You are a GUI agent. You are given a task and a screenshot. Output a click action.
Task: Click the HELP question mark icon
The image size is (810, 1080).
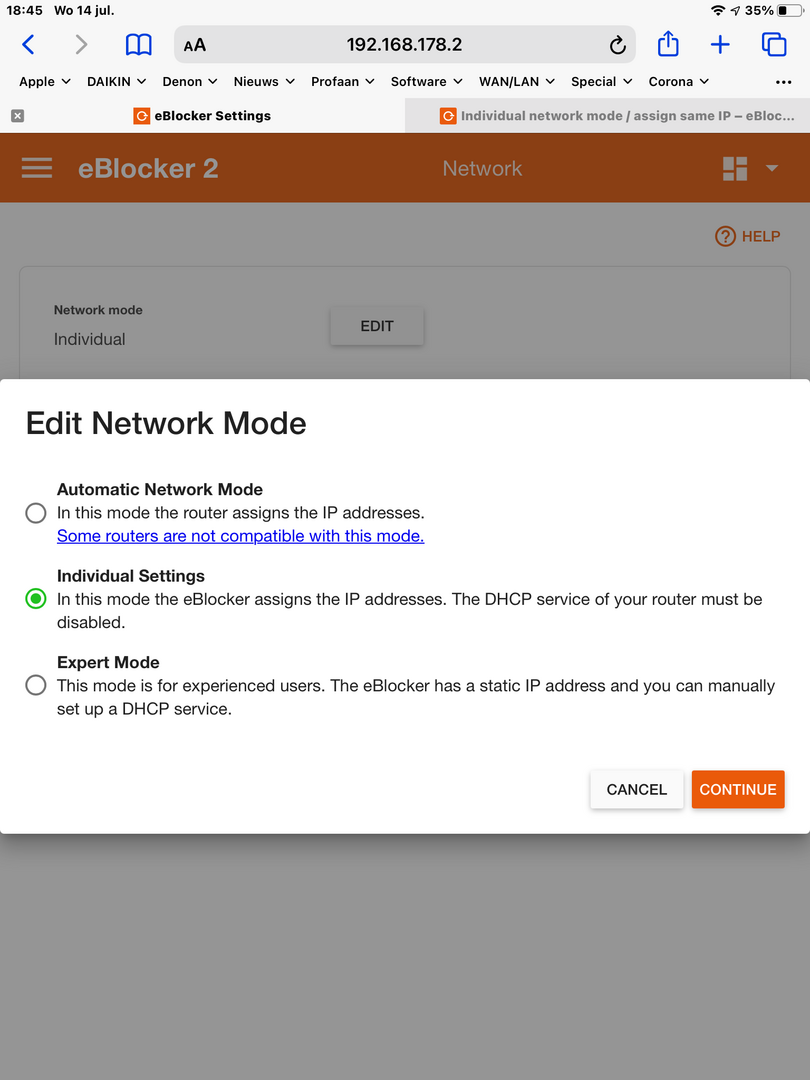point(725,236)
